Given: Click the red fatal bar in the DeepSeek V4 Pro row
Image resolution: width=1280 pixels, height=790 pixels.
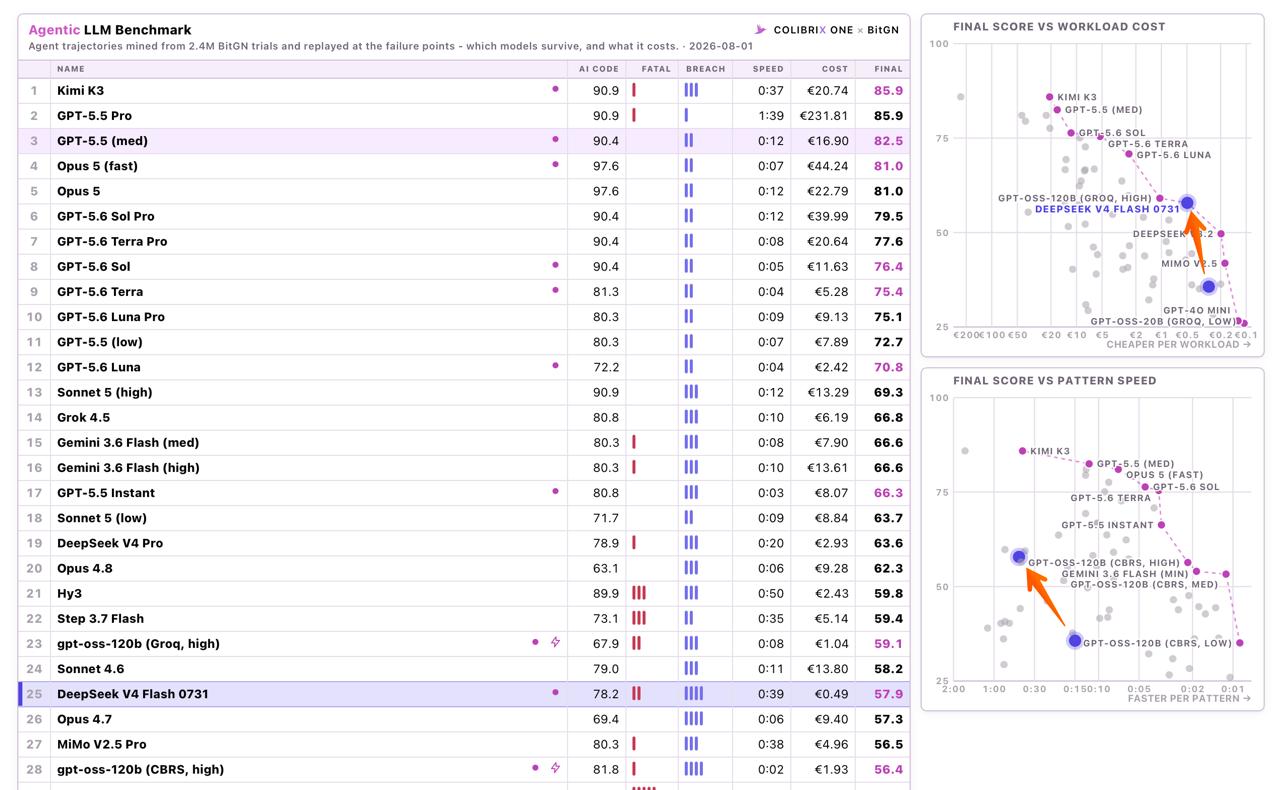Looking at the screenshot, I should pyautogui.click(x=634, y=543).
